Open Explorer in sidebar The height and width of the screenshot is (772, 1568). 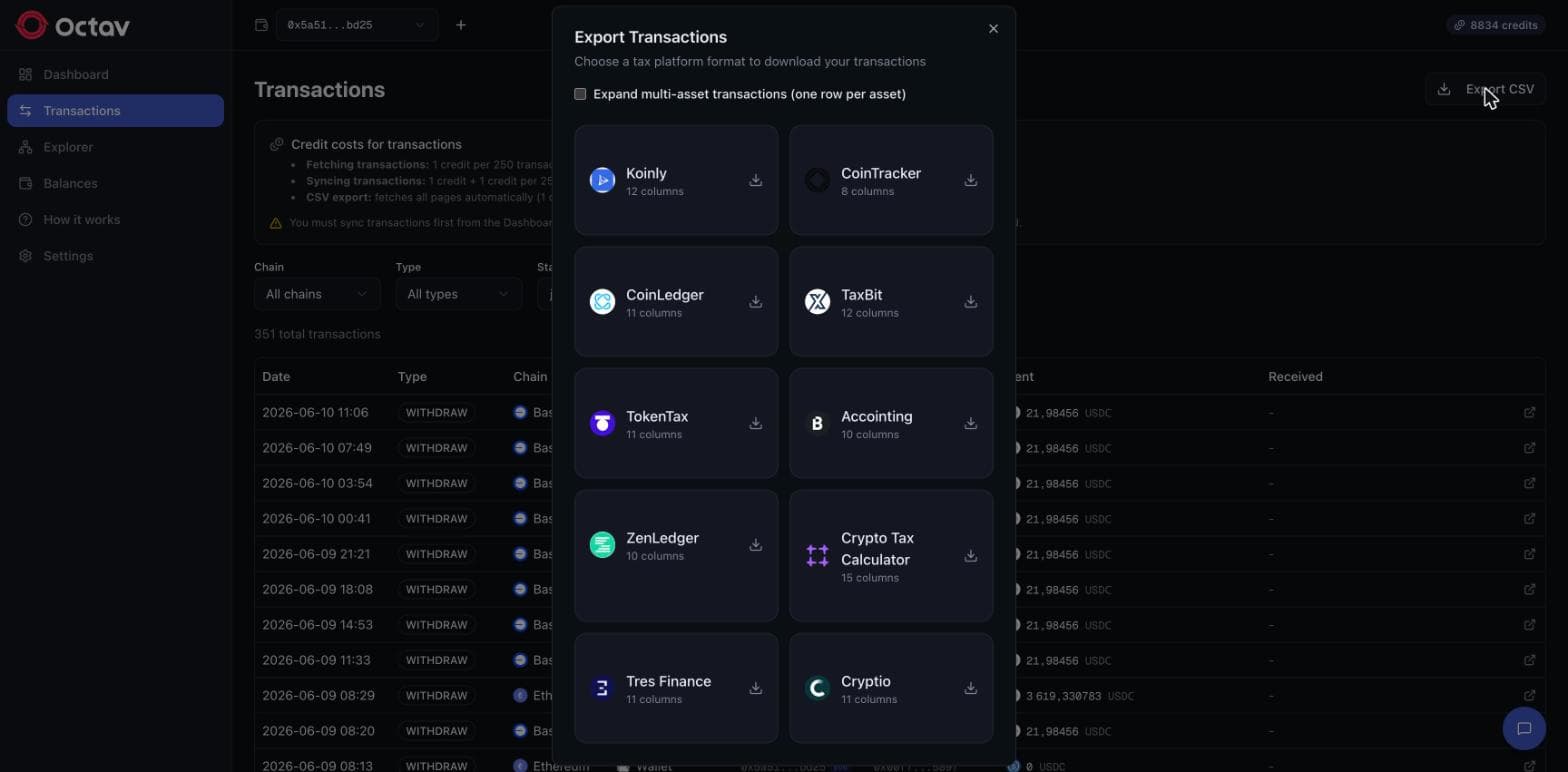(115, 147)
